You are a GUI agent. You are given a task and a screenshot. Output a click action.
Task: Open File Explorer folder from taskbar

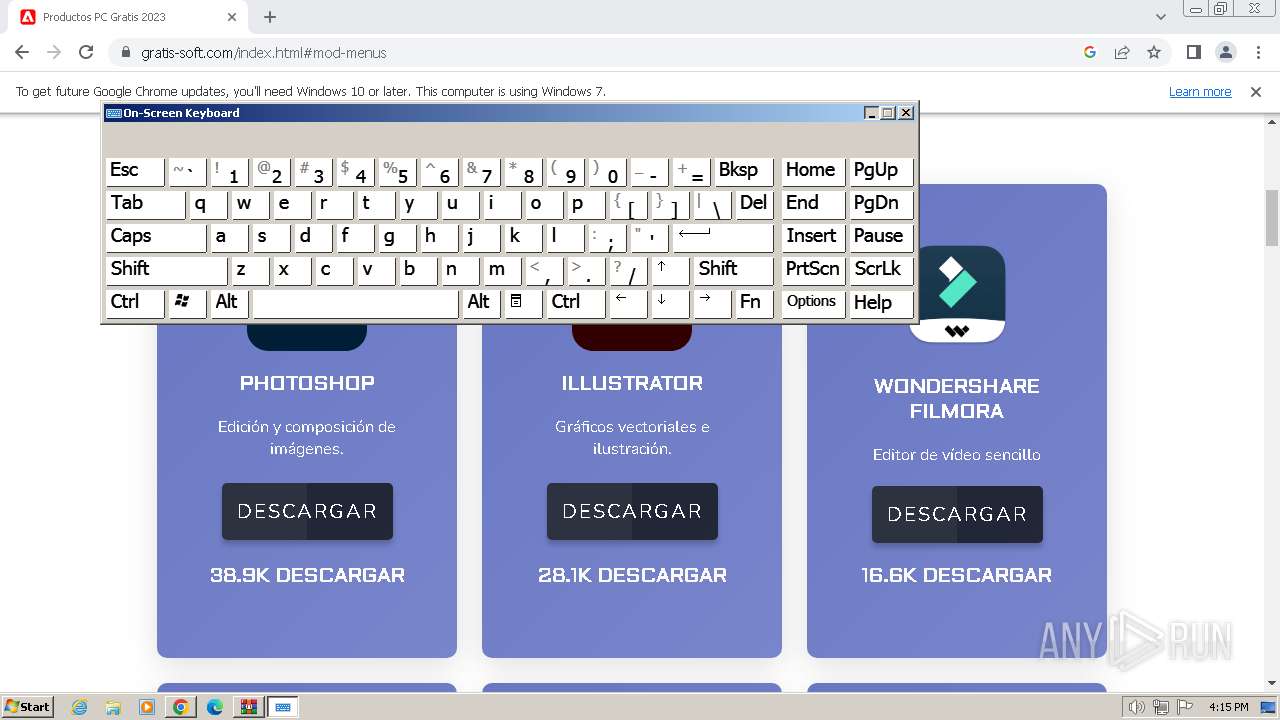click(113, 707)
